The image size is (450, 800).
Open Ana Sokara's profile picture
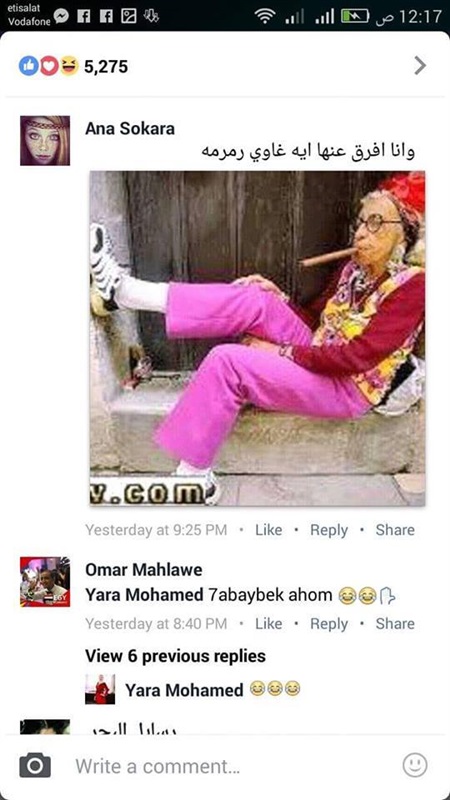point(45,140)
